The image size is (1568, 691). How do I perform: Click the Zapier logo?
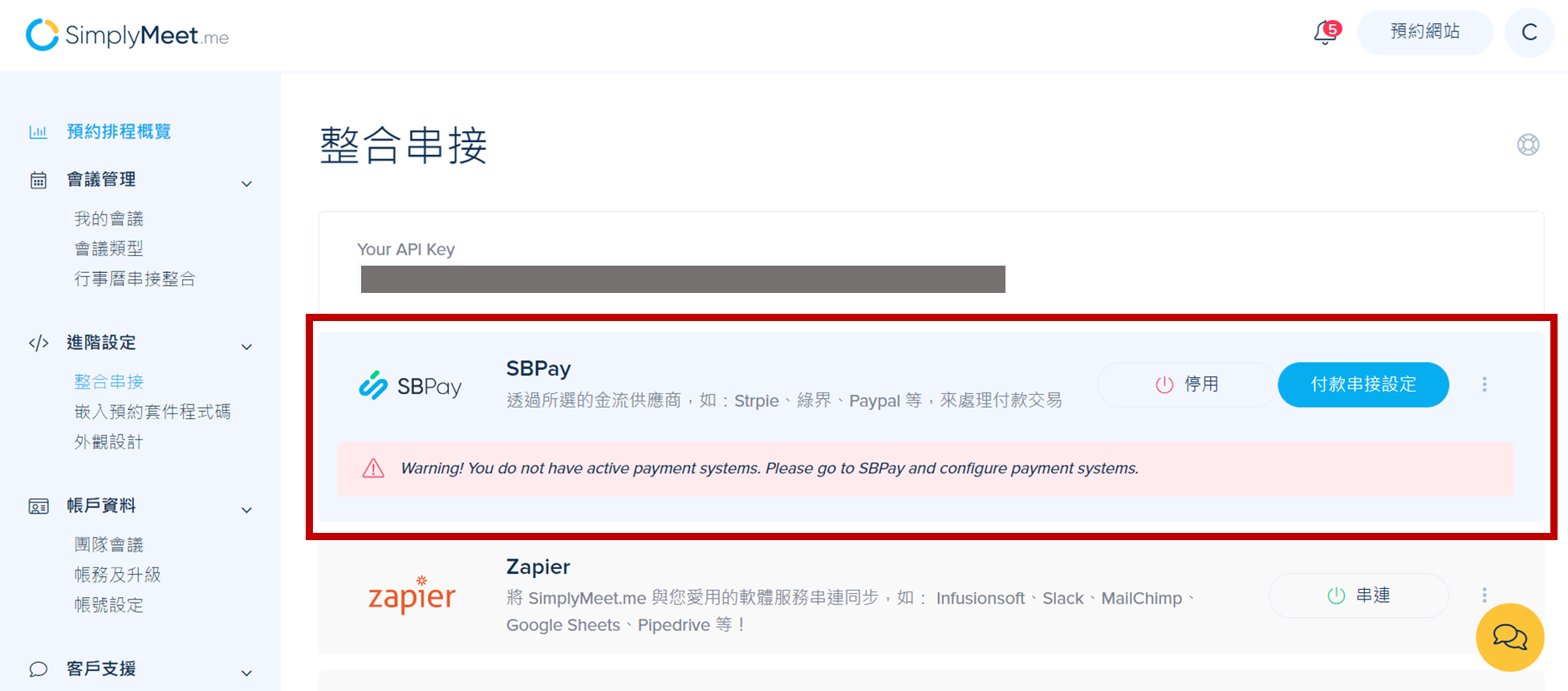click(x=412, y=595)
